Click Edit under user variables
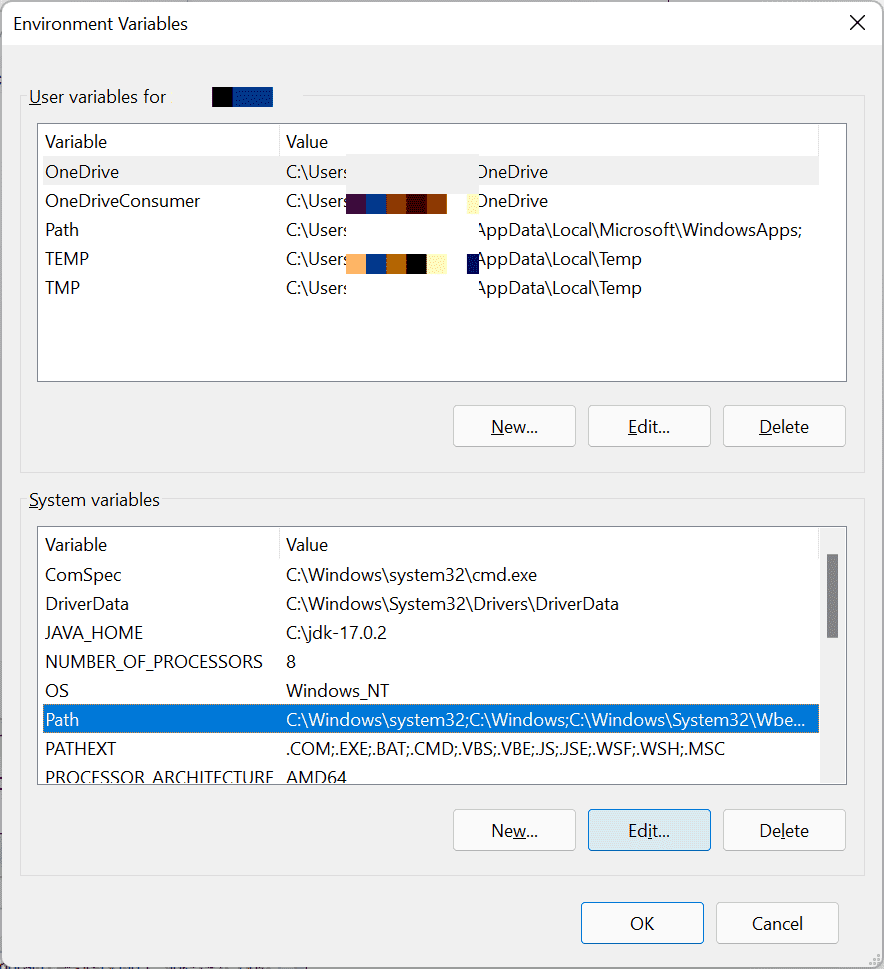 coord(649,426)
